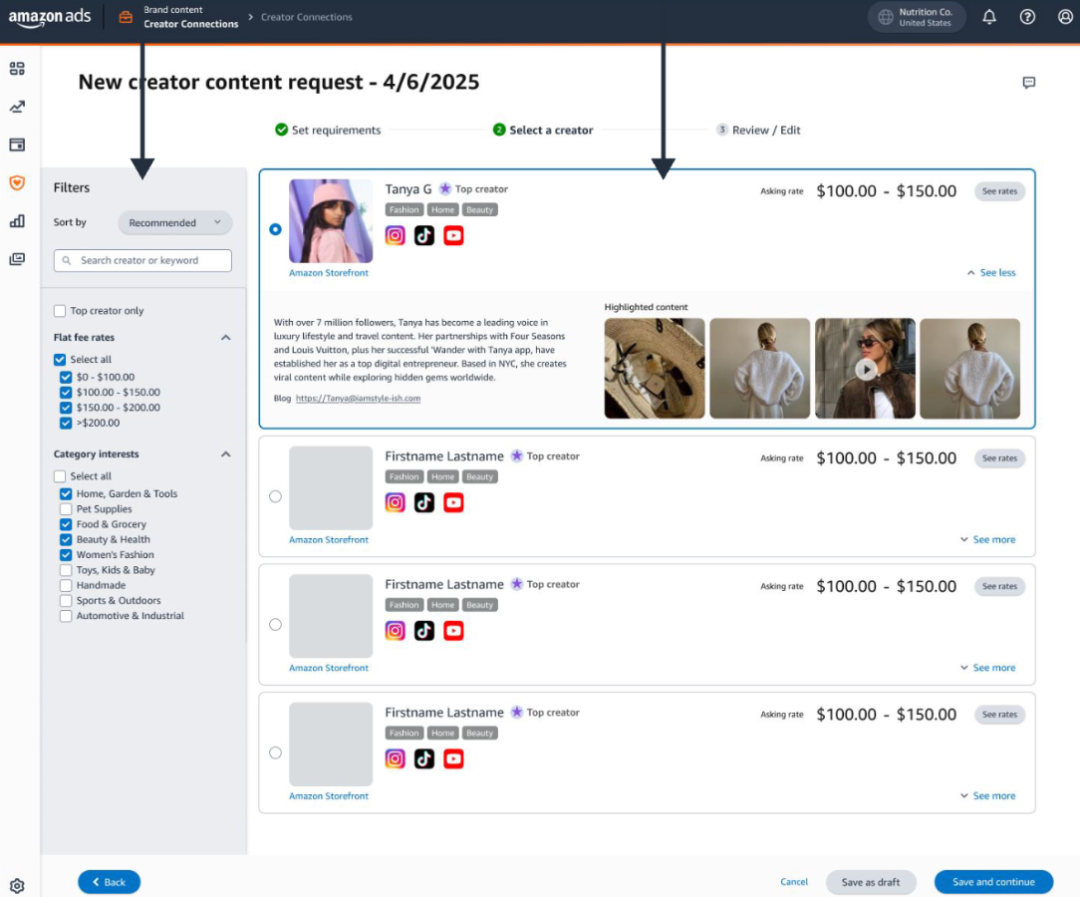Open second creator card's Instagram icon
The height and width of the screenshot is (897, 1080).
point(395,503)
